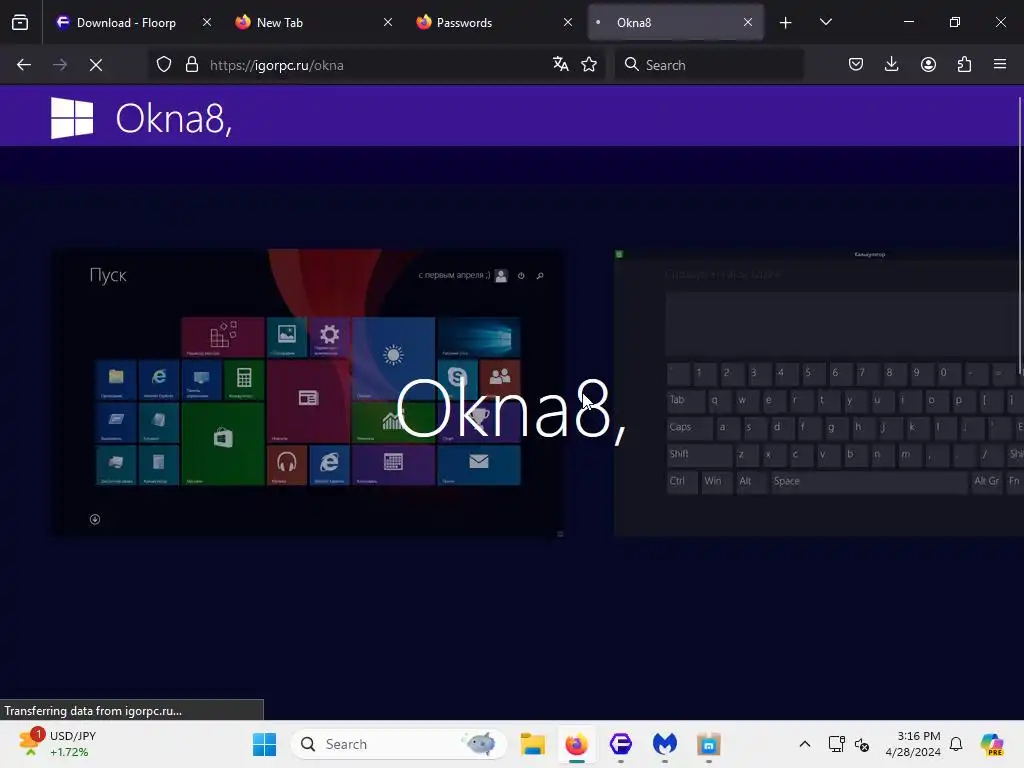Screen dimensions: 1024x768
Task: Click the browser Search field
Action: (x=709, y=65)
